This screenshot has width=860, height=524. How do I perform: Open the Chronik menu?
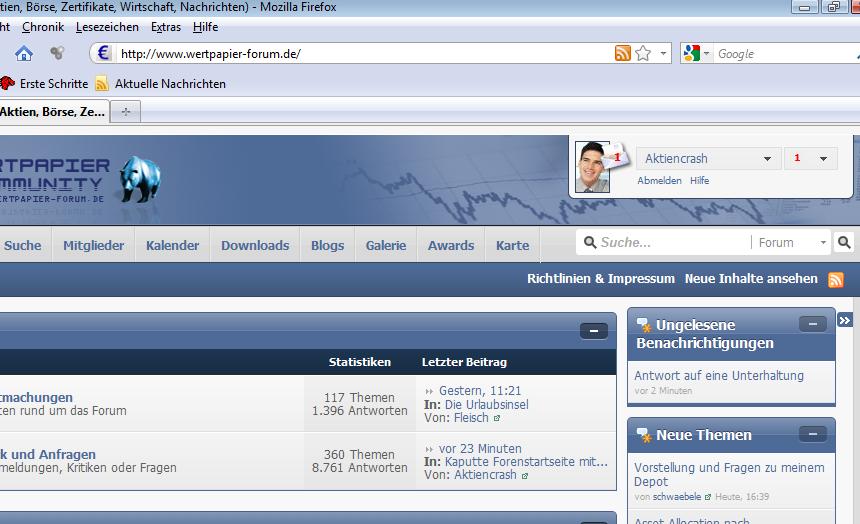coord(43,27)
